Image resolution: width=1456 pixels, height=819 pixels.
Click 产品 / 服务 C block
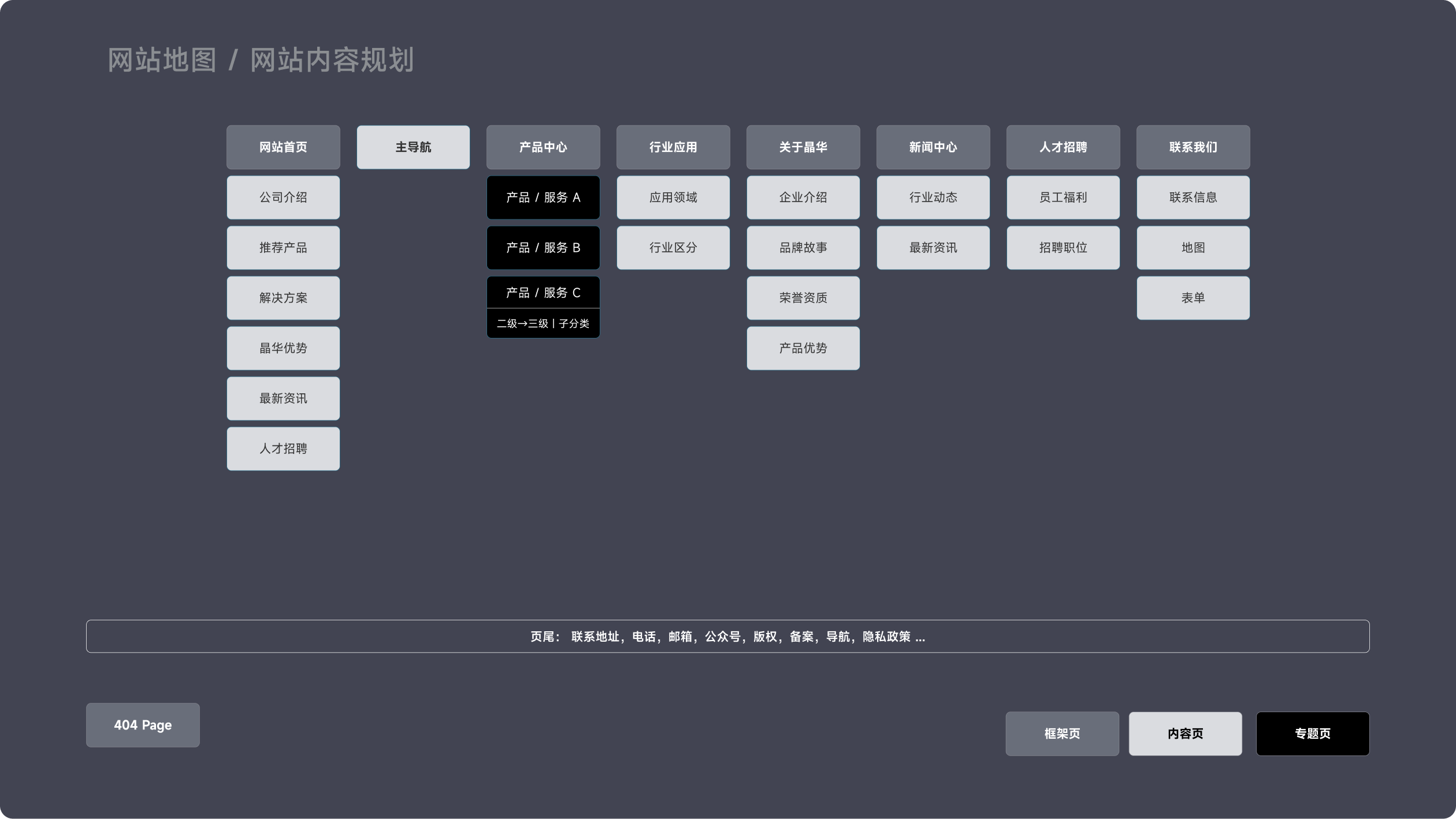point(543,292)
